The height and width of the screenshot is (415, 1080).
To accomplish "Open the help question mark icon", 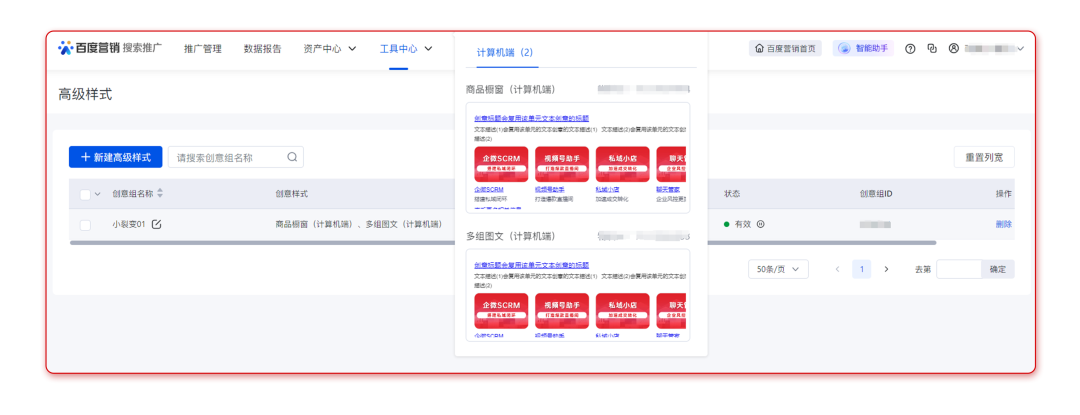I will pos(910,48).
